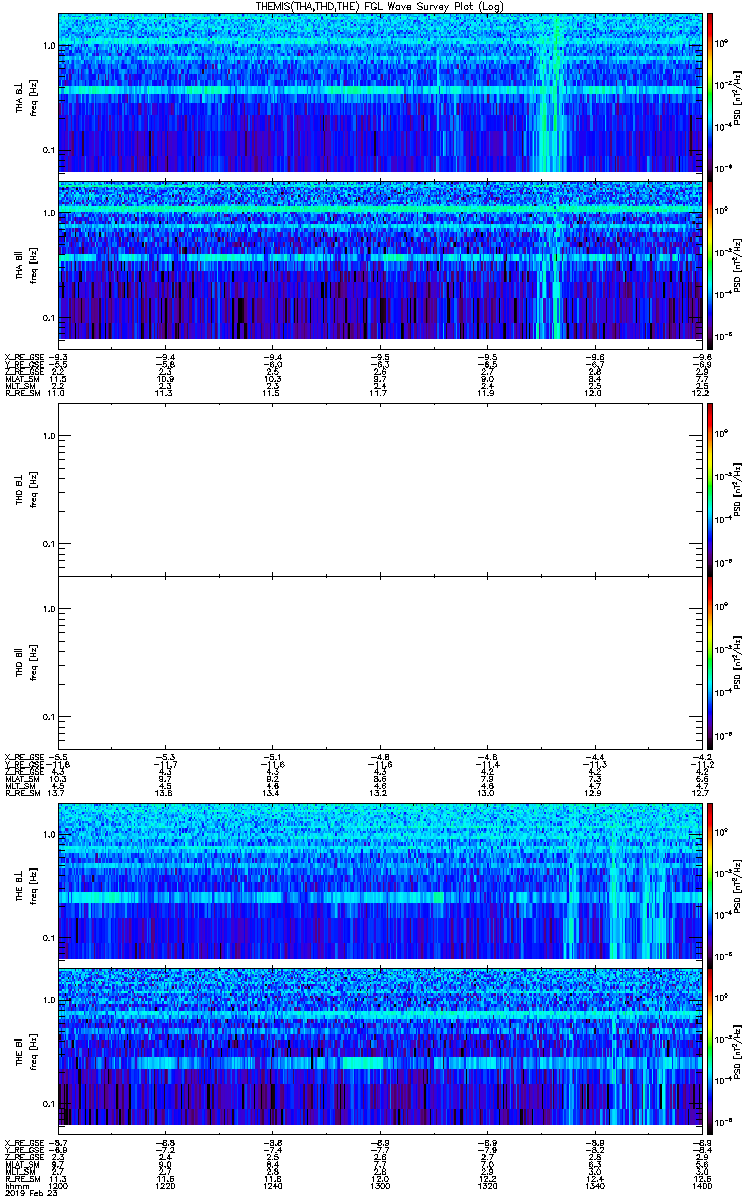Viewport: 750px width, 1200px height.
Task: Click the 1240 time tick label
Action: (x=272, y=1186)
